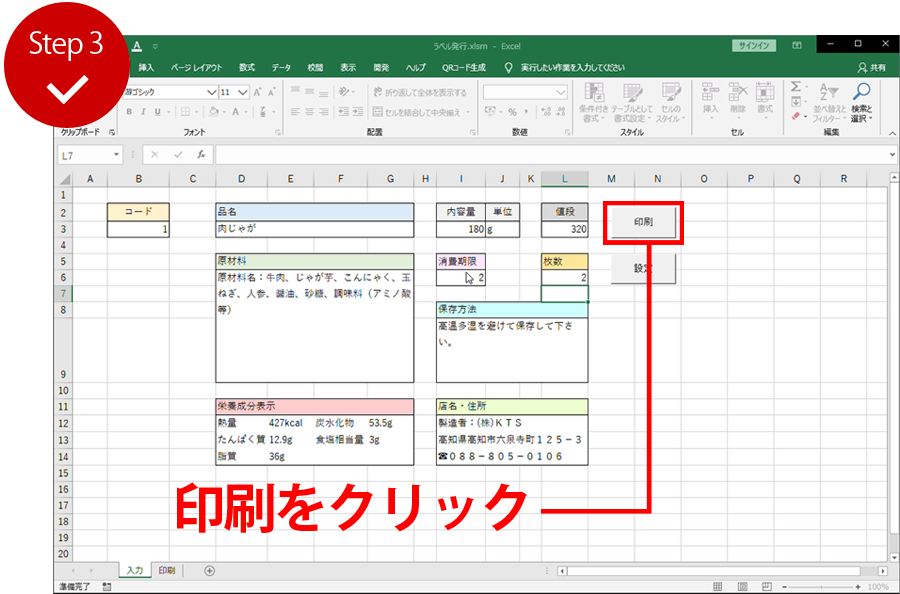Open the QRコード生成 ribbon tab
The height and width of the screenshot is (594, 900).
point(464,67)
